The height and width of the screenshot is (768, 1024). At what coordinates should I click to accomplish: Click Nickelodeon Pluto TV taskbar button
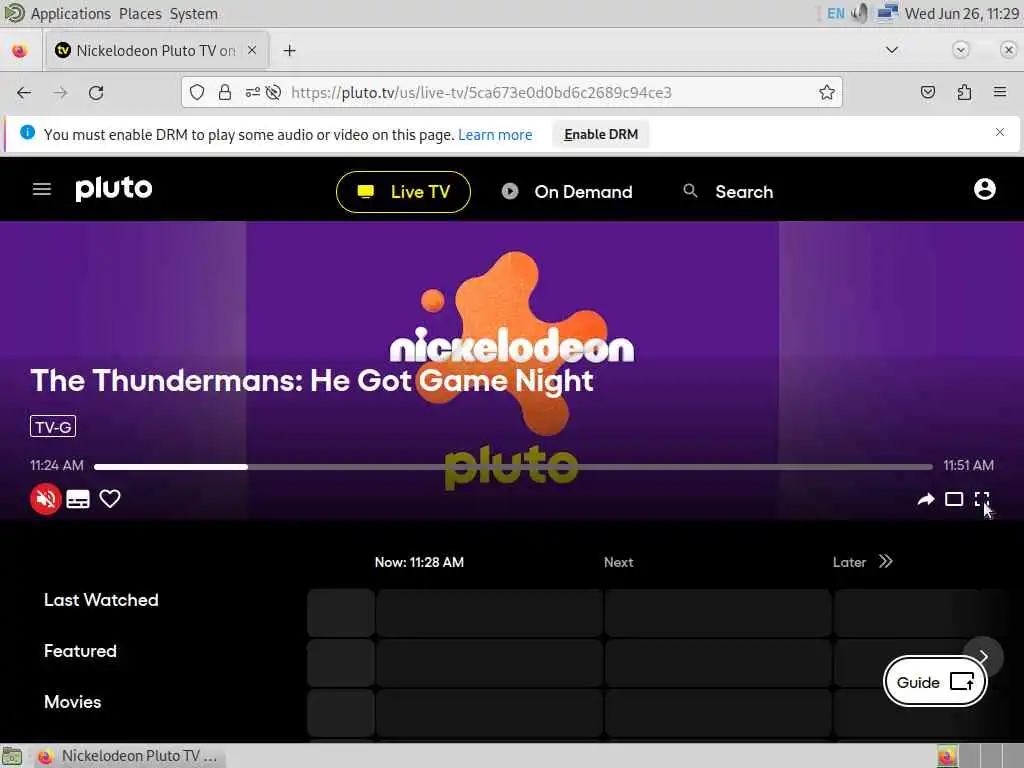point(128,756)
